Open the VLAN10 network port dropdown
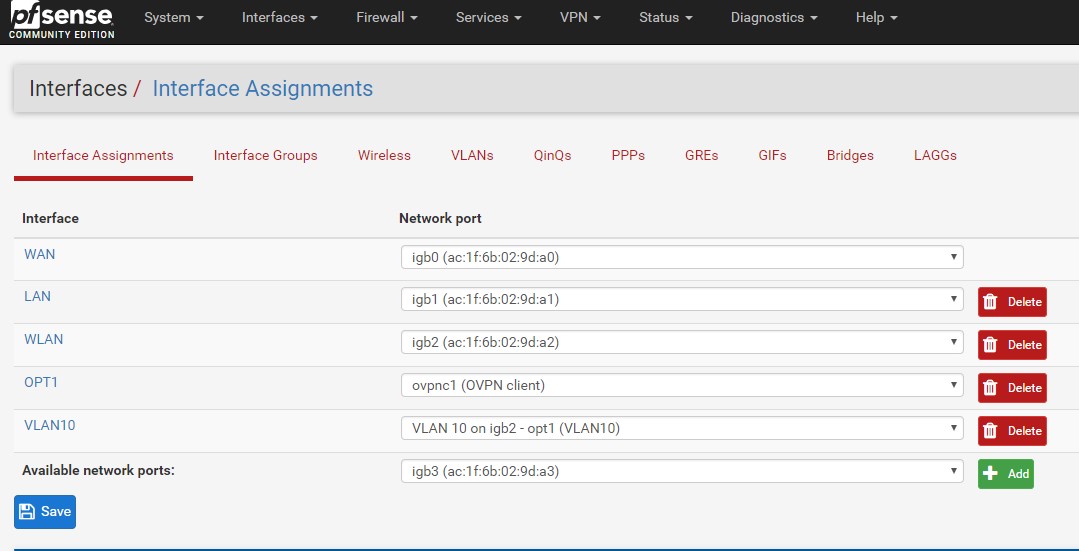This screenshot has height=551, width=1079. click(681, 428)
